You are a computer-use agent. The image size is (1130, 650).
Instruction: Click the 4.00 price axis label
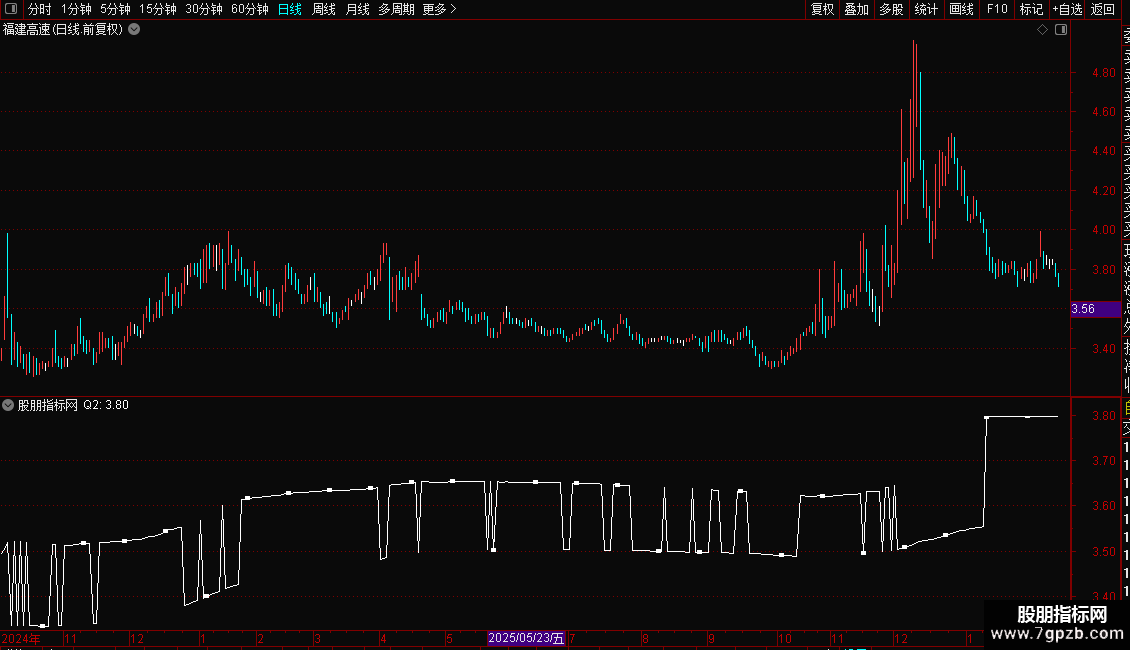[1104, 230]
